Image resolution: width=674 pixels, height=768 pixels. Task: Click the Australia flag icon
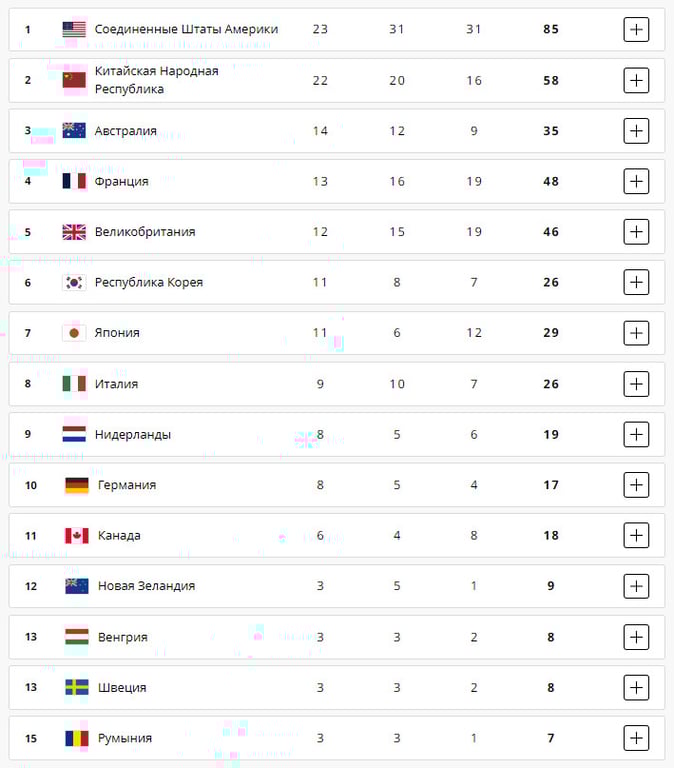pyautogui.click(x=74, y=131)
